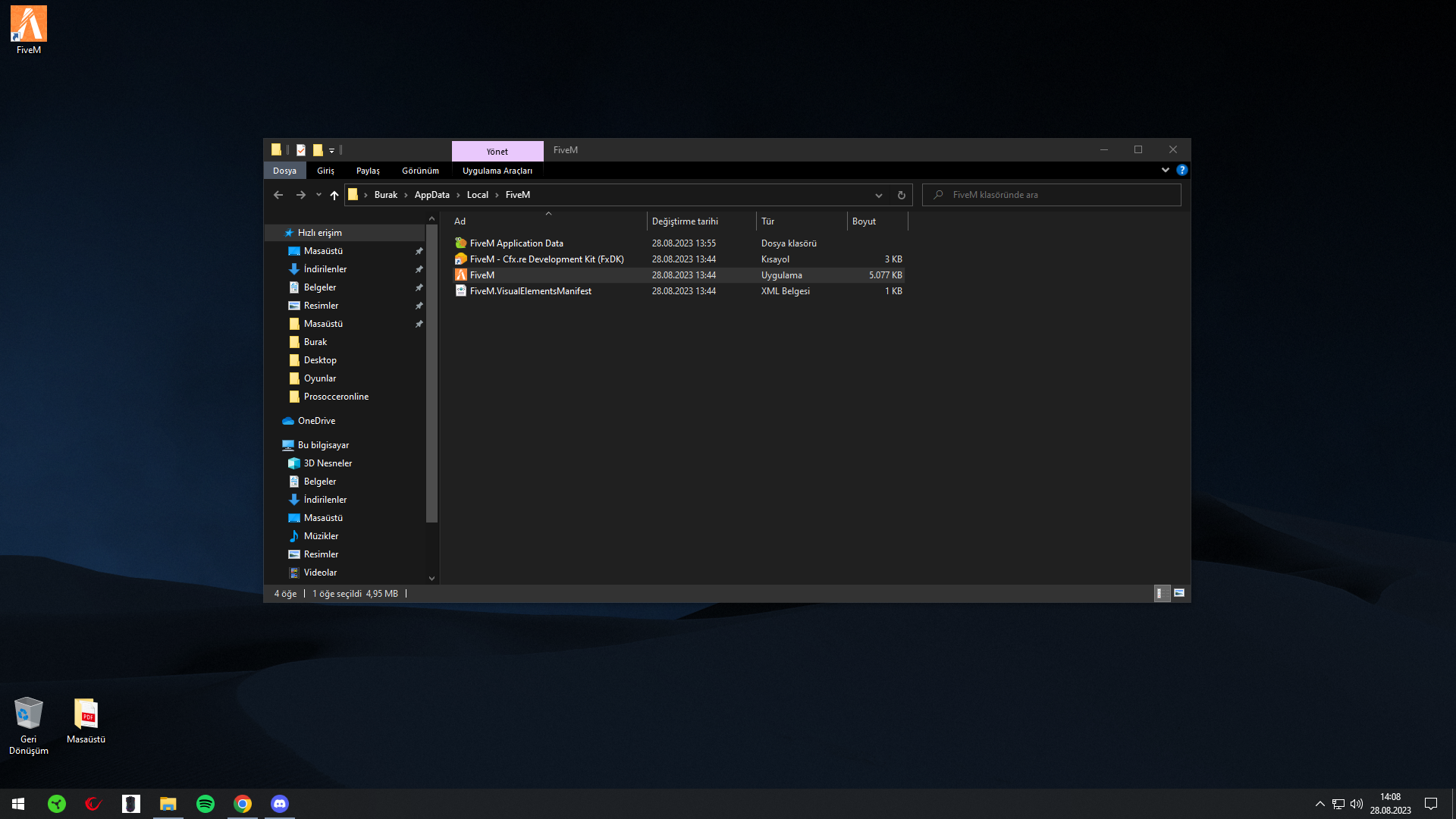This screenshot has width=1456, height=819.
Task: Expand the ribbon with chevron arrow
Action: [x=1166, y=170]
